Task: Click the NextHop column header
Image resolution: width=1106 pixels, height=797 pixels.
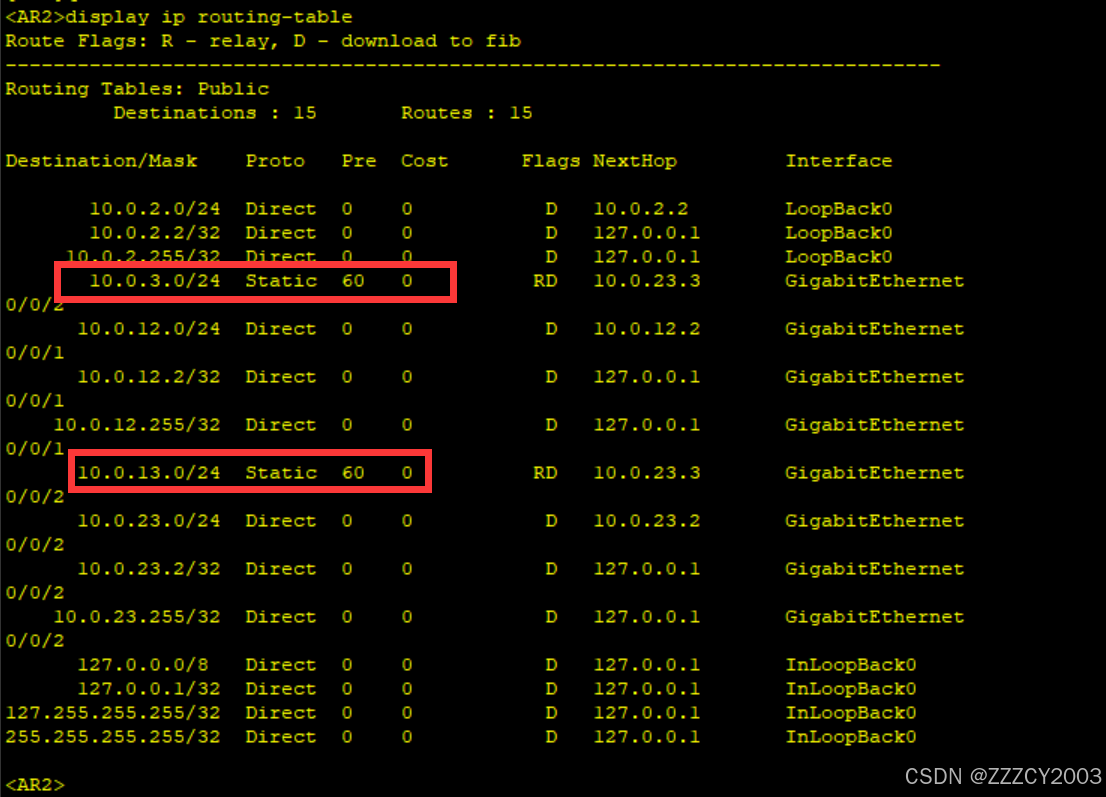Action: click(634, 161)
